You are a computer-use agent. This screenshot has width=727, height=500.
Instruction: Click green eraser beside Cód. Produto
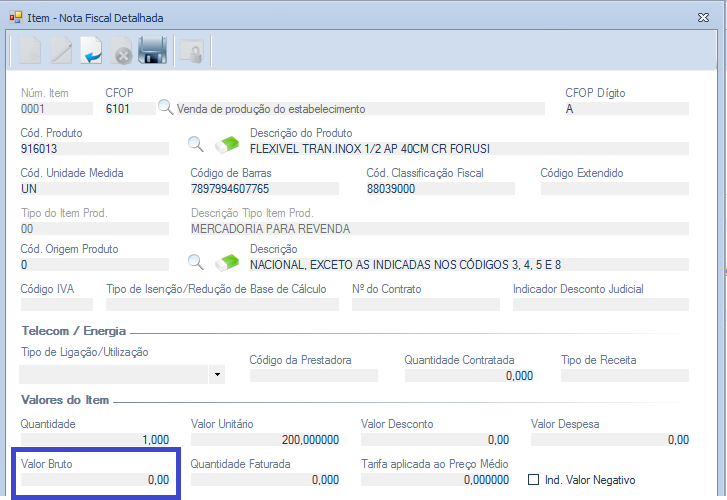tap(227, 148)
